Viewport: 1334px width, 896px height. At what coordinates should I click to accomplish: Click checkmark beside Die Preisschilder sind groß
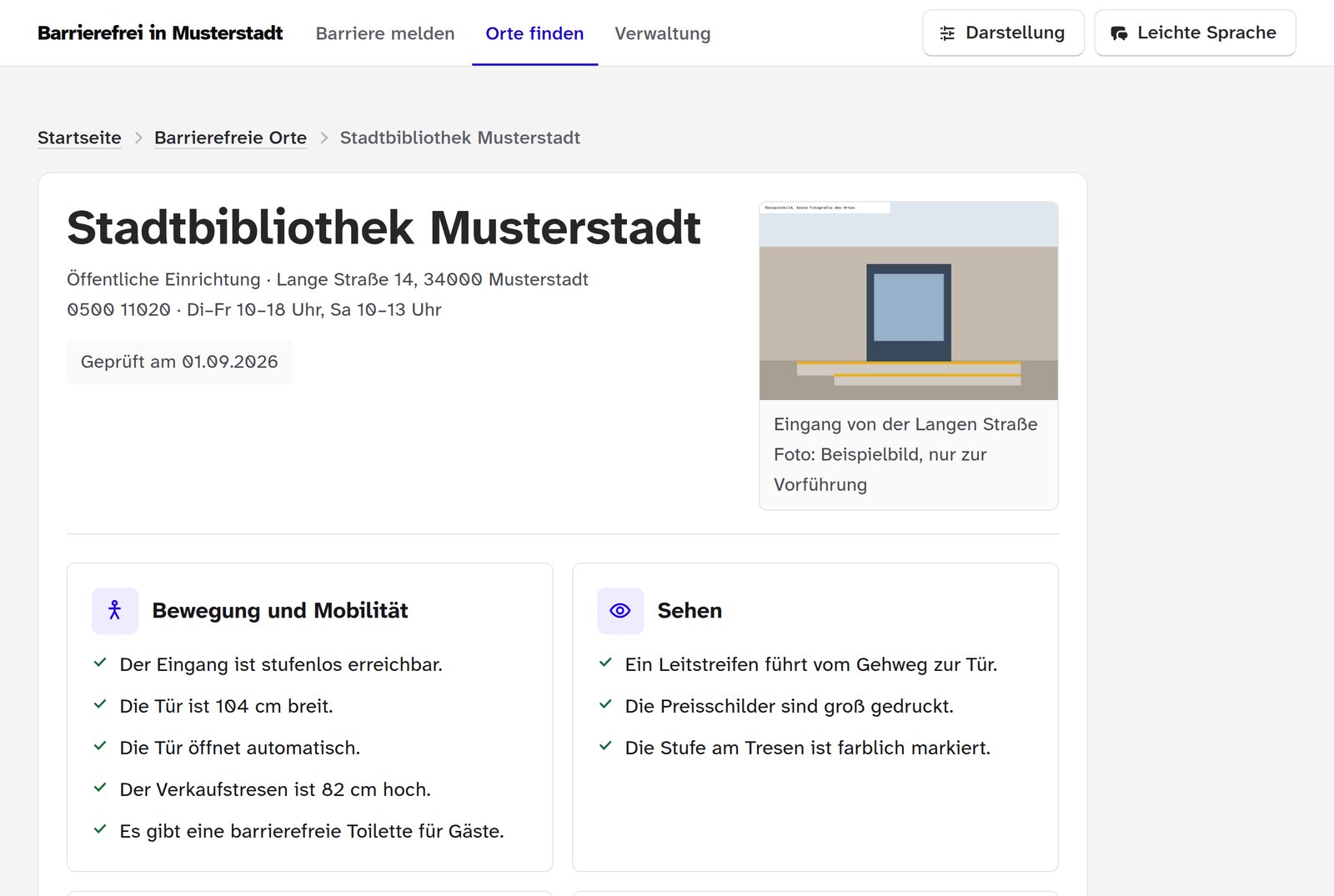click(x=605, y=704)
